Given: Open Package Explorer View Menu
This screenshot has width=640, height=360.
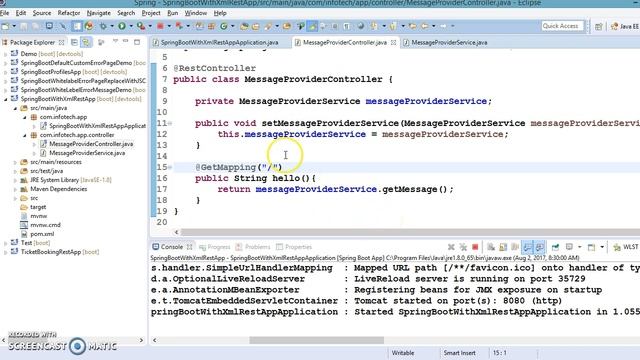Looking at the screenshot, I should [x=116, y=42].
